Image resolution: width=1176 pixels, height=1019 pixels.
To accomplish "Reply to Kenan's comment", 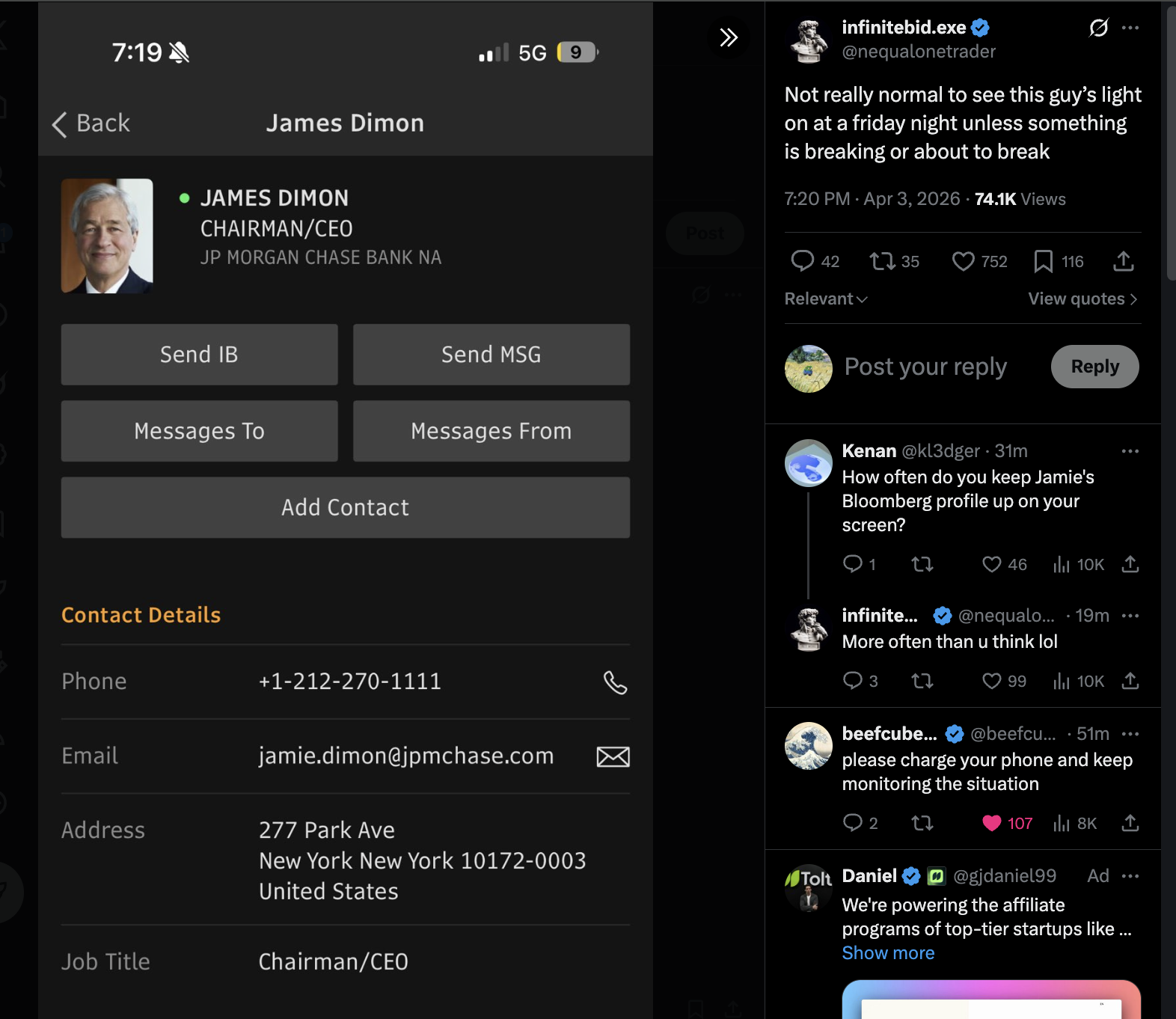I will (x=852, y=564).
